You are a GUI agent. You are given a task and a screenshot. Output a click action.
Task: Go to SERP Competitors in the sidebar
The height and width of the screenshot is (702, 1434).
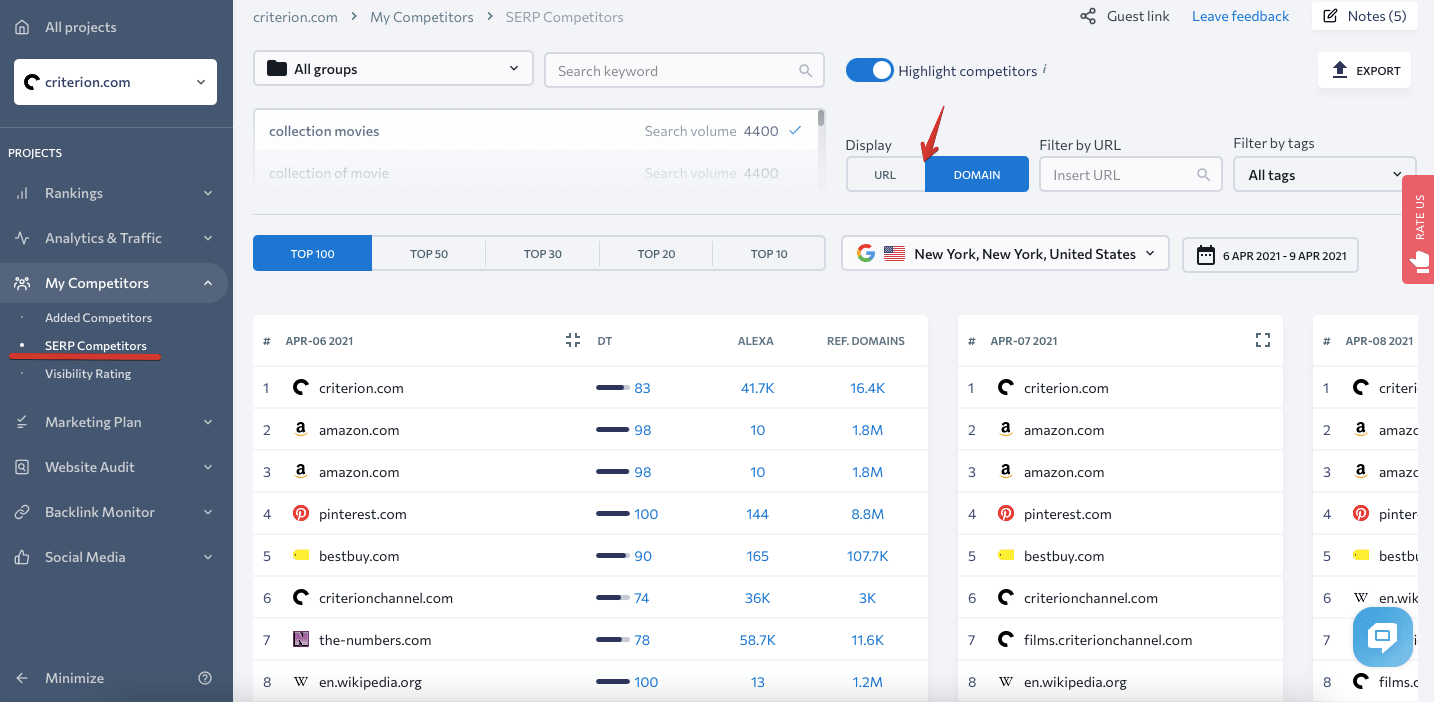click(96, 346)
